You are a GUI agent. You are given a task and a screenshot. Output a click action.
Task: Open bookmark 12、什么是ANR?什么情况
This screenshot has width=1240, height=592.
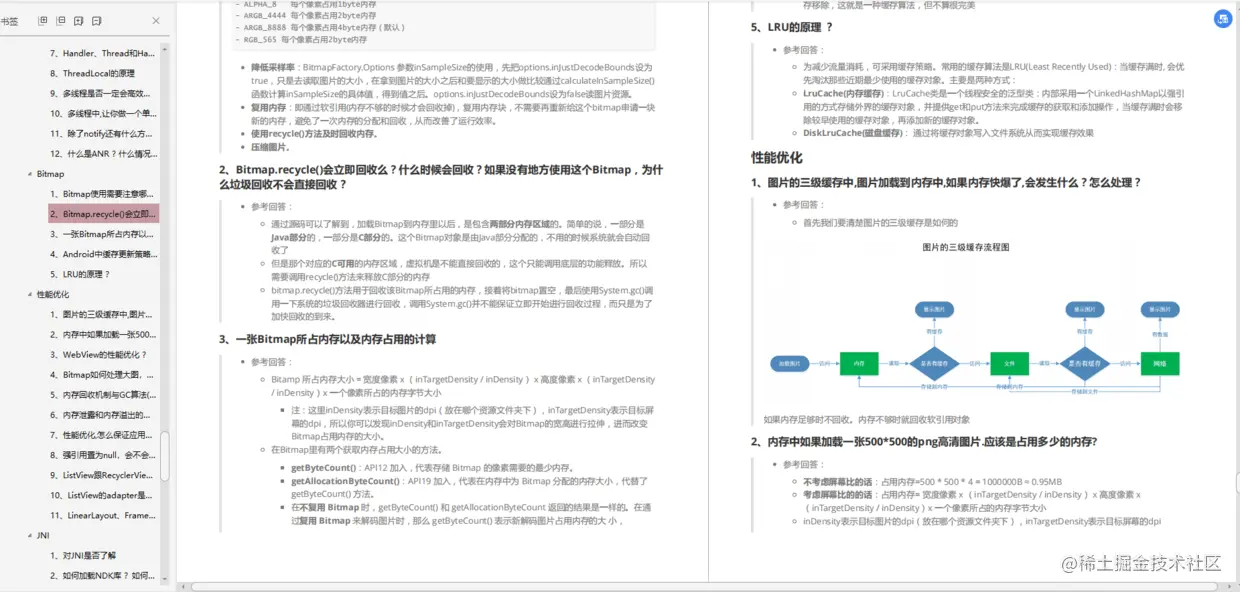(103, 153)
